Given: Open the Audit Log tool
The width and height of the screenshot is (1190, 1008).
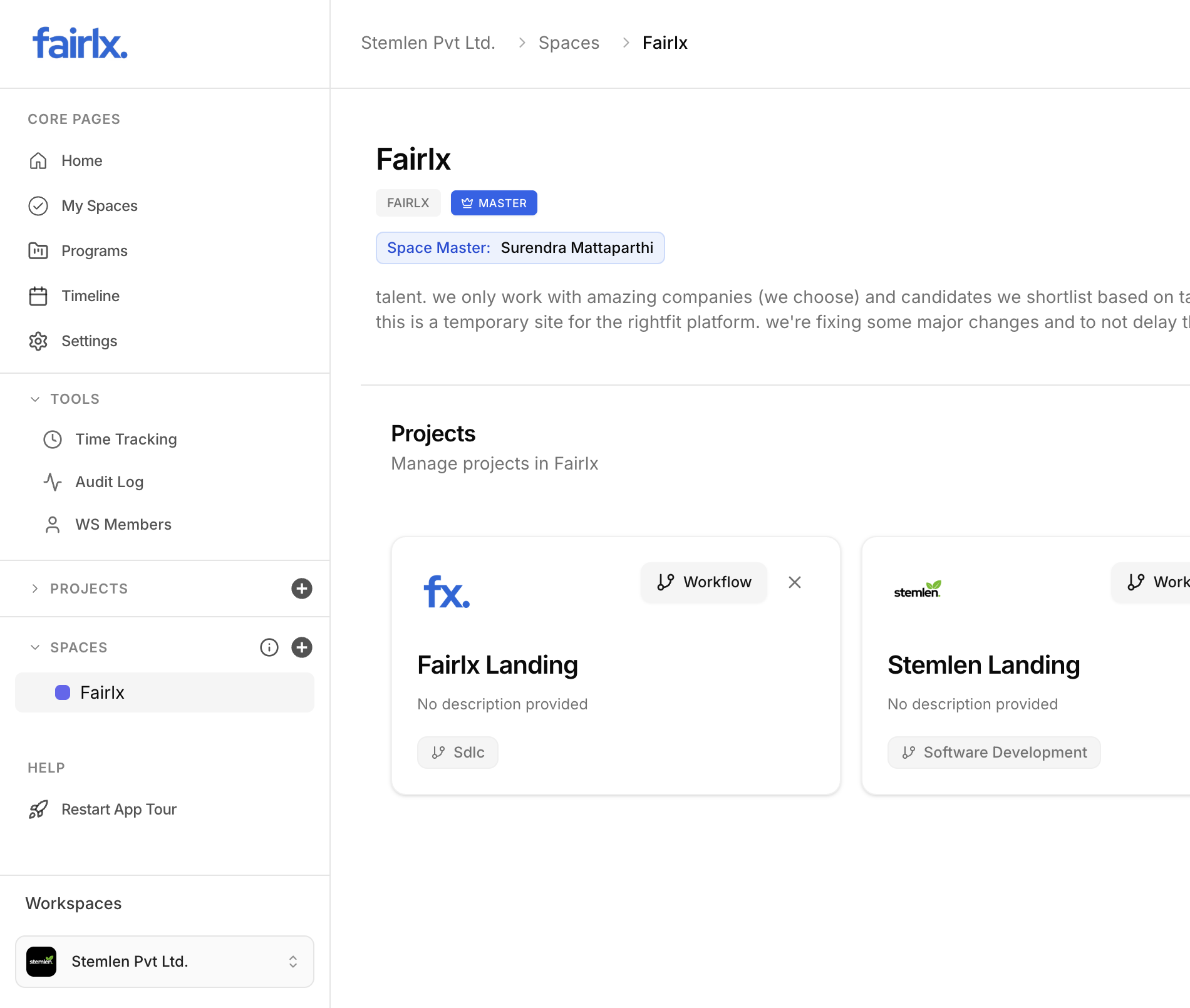Looking at the screenshot, I should click(x=110, y=482).
